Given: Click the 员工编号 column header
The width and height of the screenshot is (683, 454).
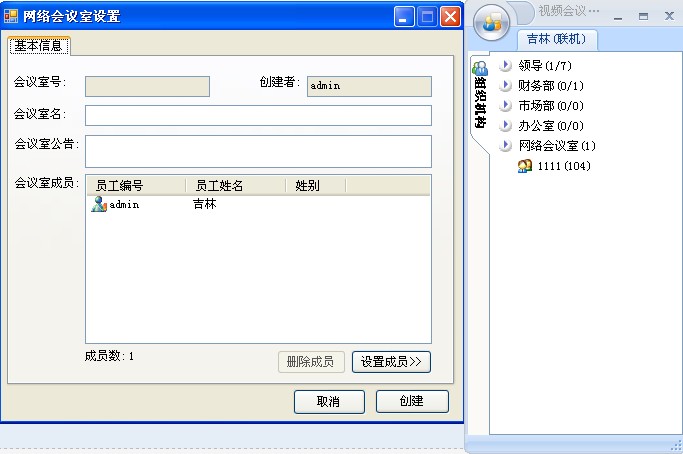Looking at the screenshot, I should (136, 186).
